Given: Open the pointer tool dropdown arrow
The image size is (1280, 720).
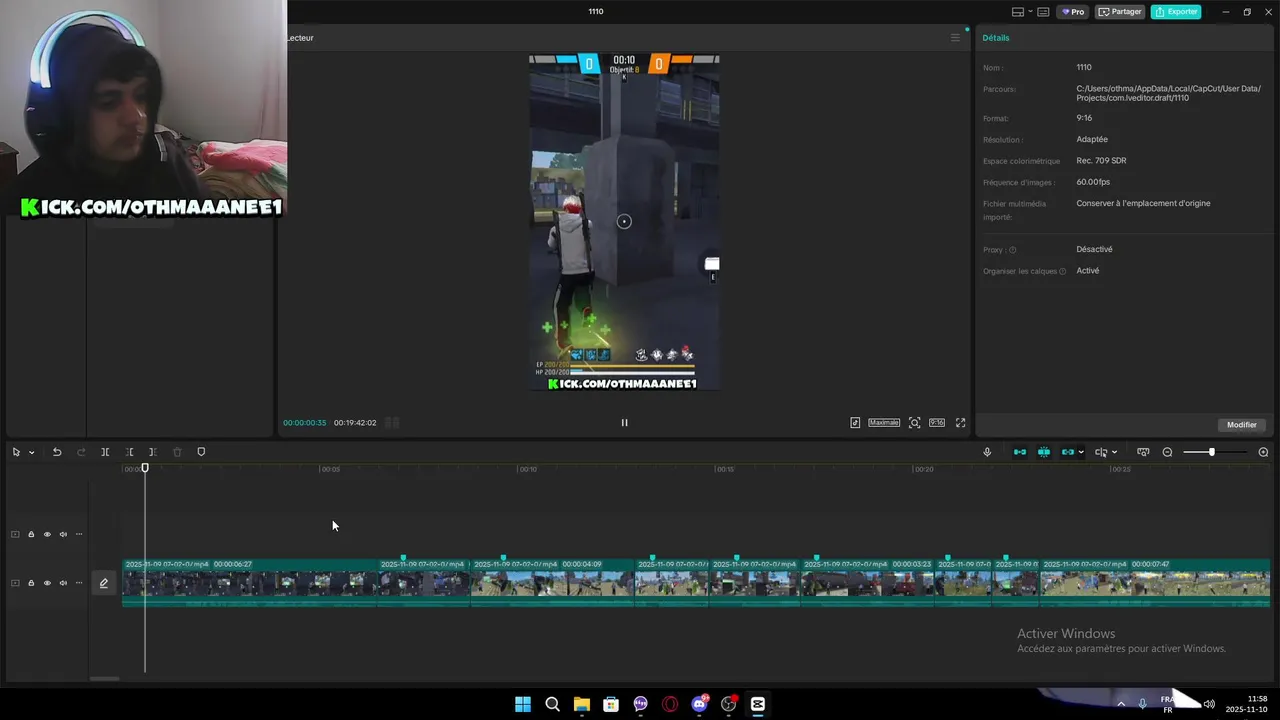Looking at the screenshot, I should point(31,452).
